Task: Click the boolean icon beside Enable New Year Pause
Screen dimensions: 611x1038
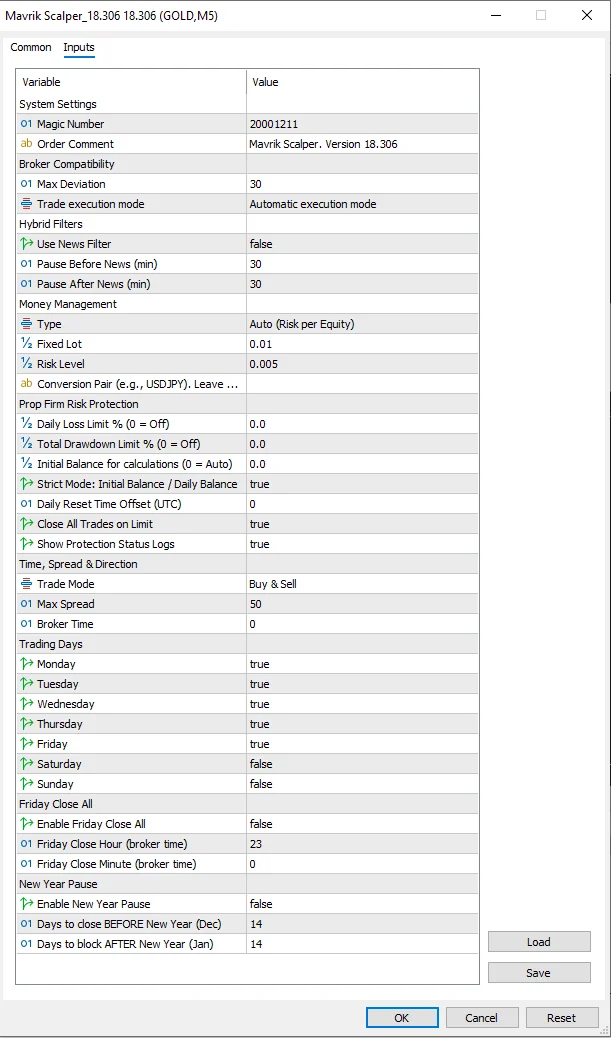Action: [26, 904]
